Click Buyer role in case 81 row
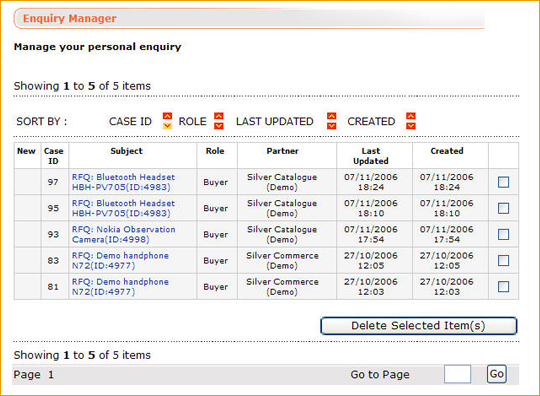 click(216, 287)
